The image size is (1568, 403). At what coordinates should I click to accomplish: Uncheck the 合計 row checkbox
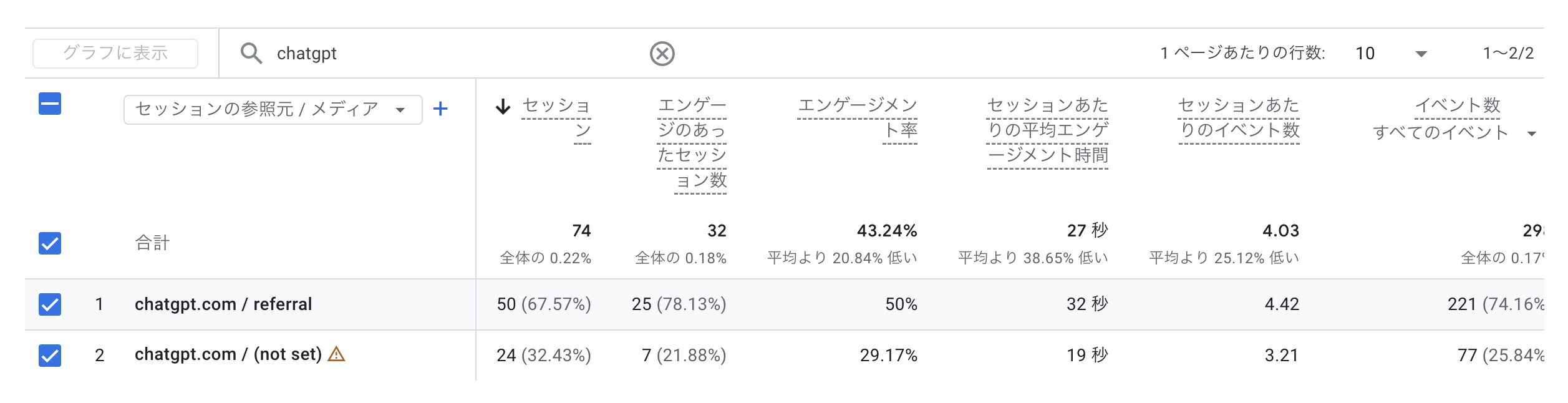point(50,243)
